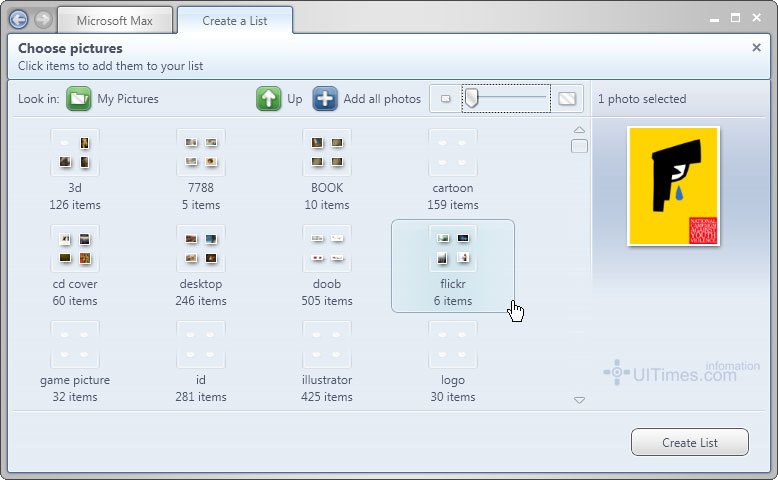The height and width of the screenshot is (480, 778).
Task: Click the '5 items' text under 7788
Action: click(x=201, y=205)
